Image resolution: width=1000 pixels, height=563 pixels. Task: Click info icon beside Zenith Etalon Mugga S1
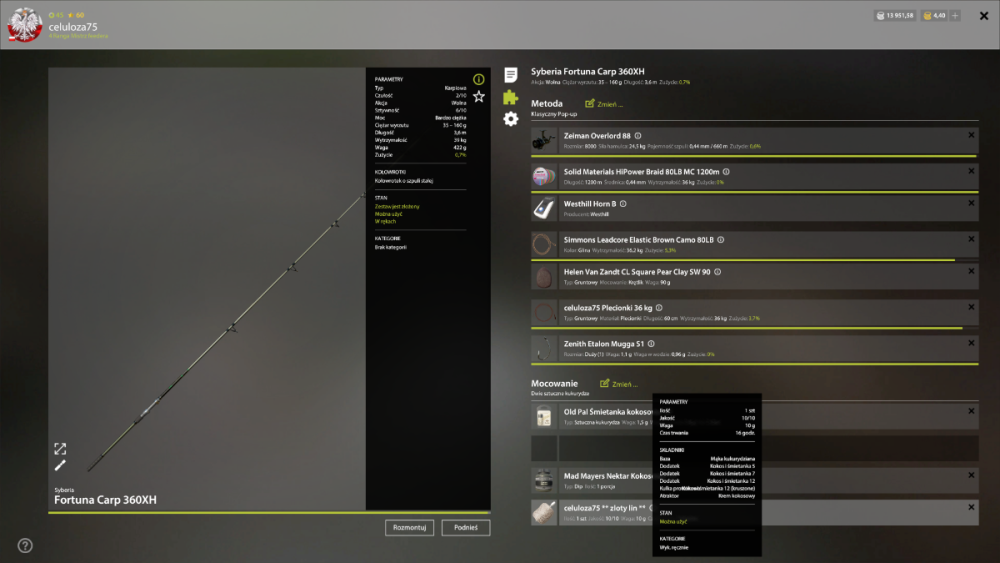pyautogui.click(x=651, y=344)
